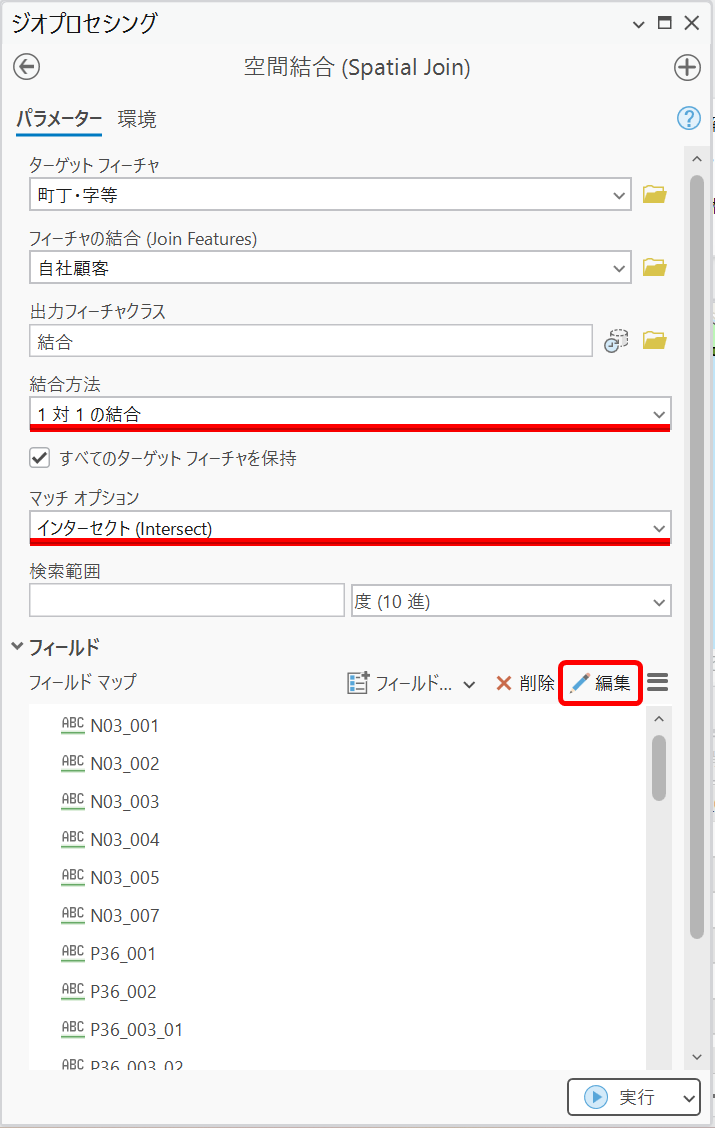Select the N03_004 field in list

pyautogui.click(x=124, y=840)
